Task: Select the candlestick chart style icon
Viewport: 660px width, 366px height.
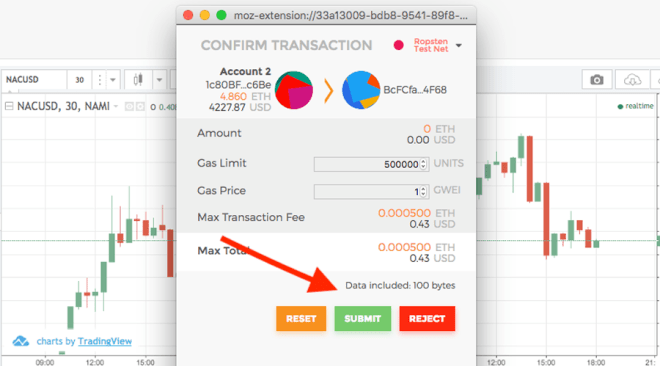Action: point(138,79)
